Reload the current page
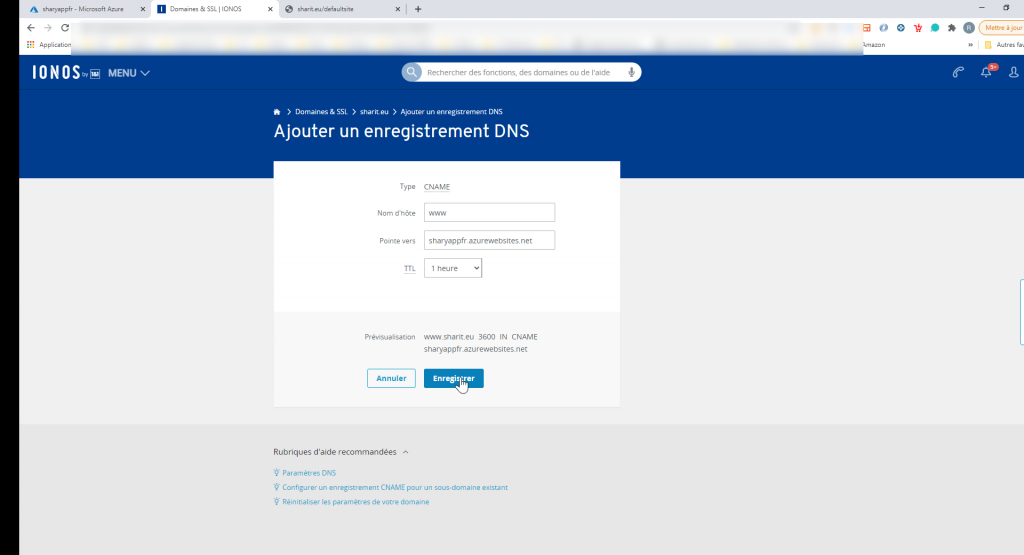1024x555 pixels. 65,27
